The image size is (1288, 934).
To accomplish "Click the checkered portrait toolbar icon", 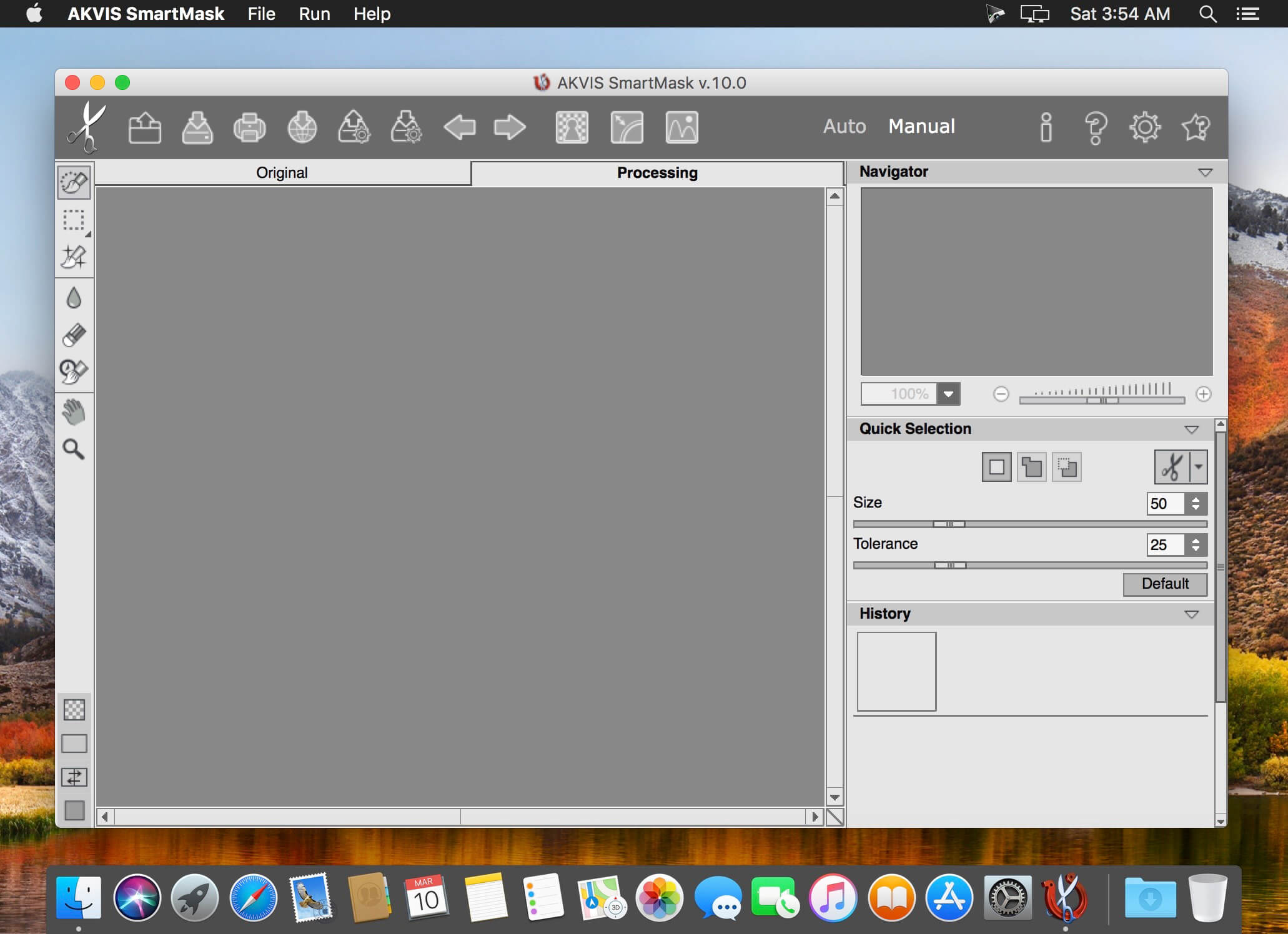I will [x=572, y=127].
